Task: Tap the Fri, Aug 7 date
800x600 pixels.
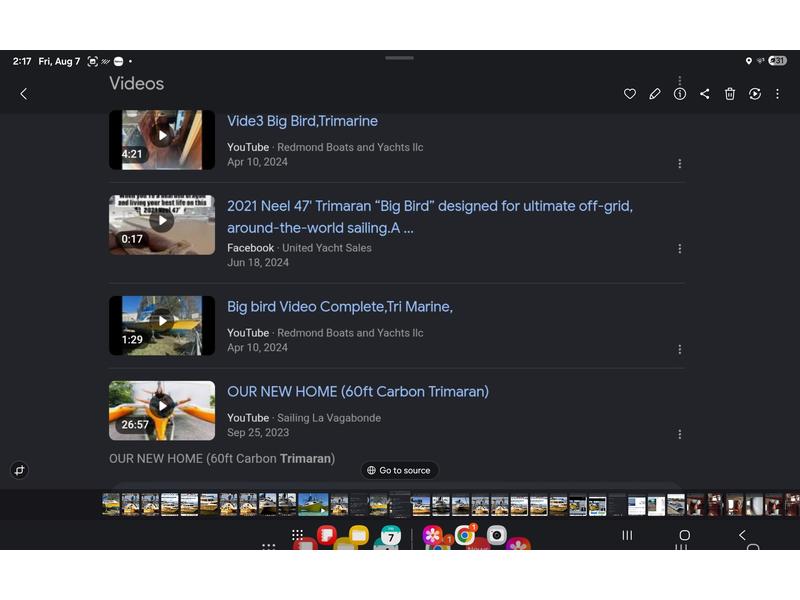Action: (59, 61)
